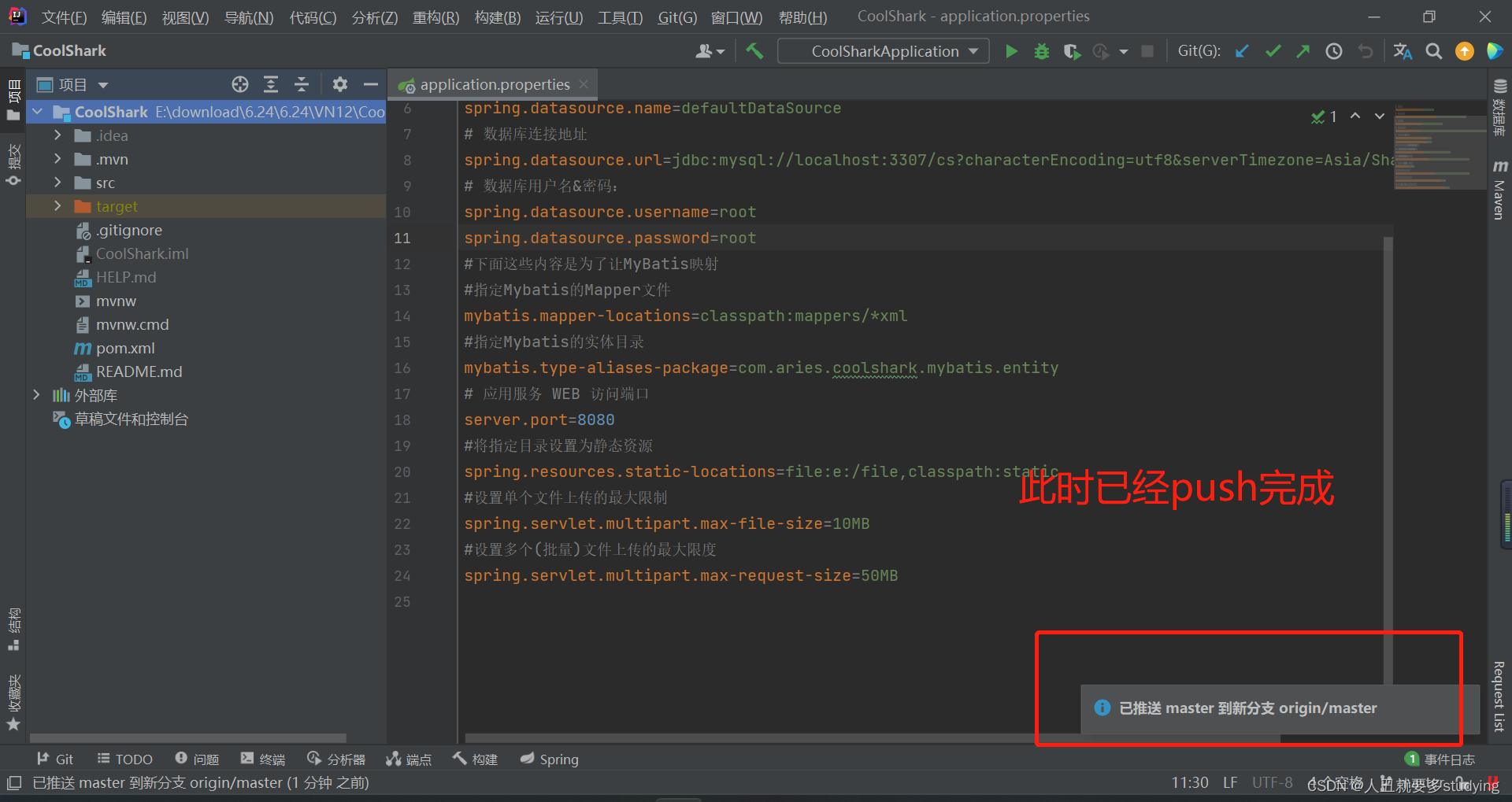The image size is (1512, 802).
Task: Open the 问题 problems tool window
Action: [197, 759]
